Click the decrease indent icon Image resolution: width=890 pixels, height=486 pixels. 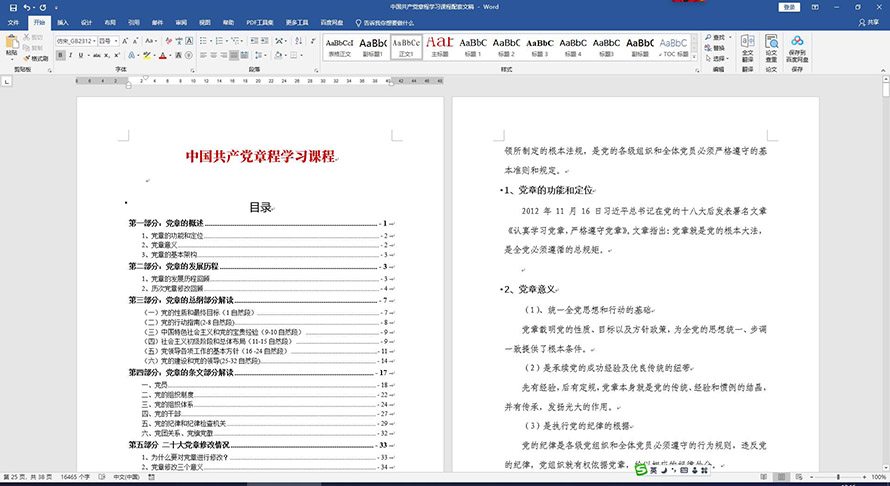[x=254, y=41]
